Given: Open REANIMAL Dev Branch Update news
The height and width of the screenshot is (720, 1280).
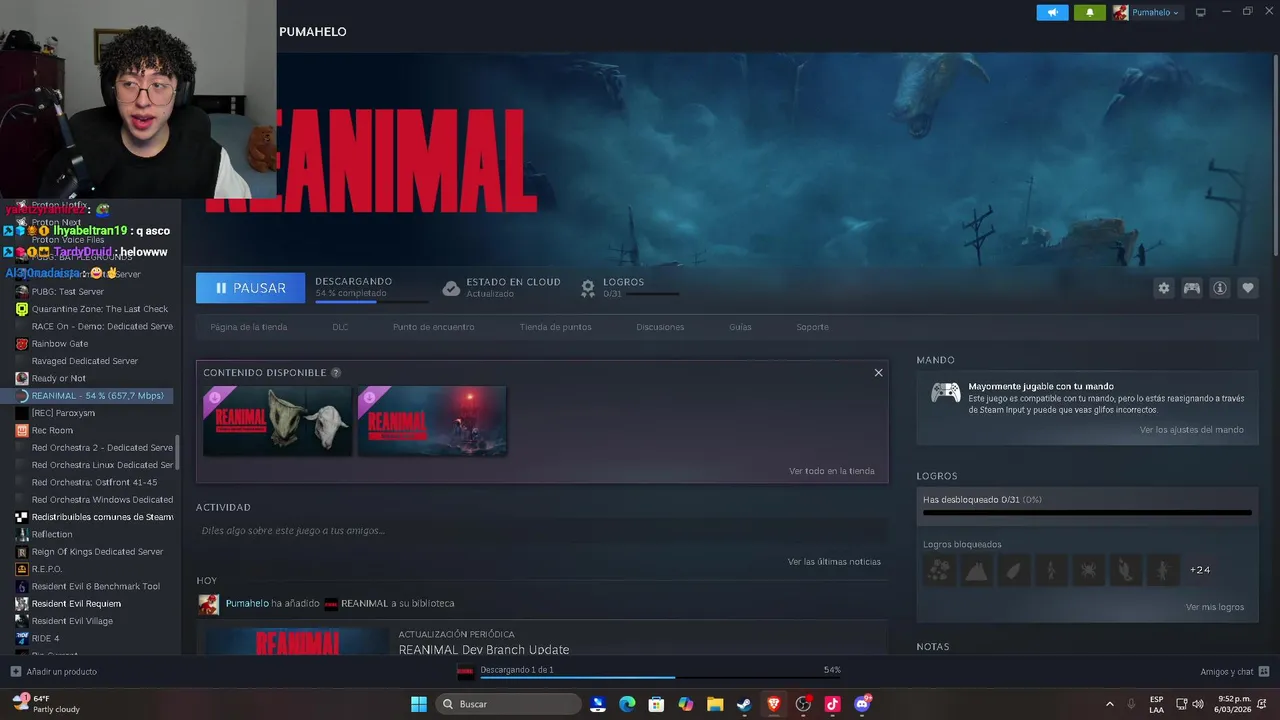Looking at the screenshot, I should [x=484, y=650].
